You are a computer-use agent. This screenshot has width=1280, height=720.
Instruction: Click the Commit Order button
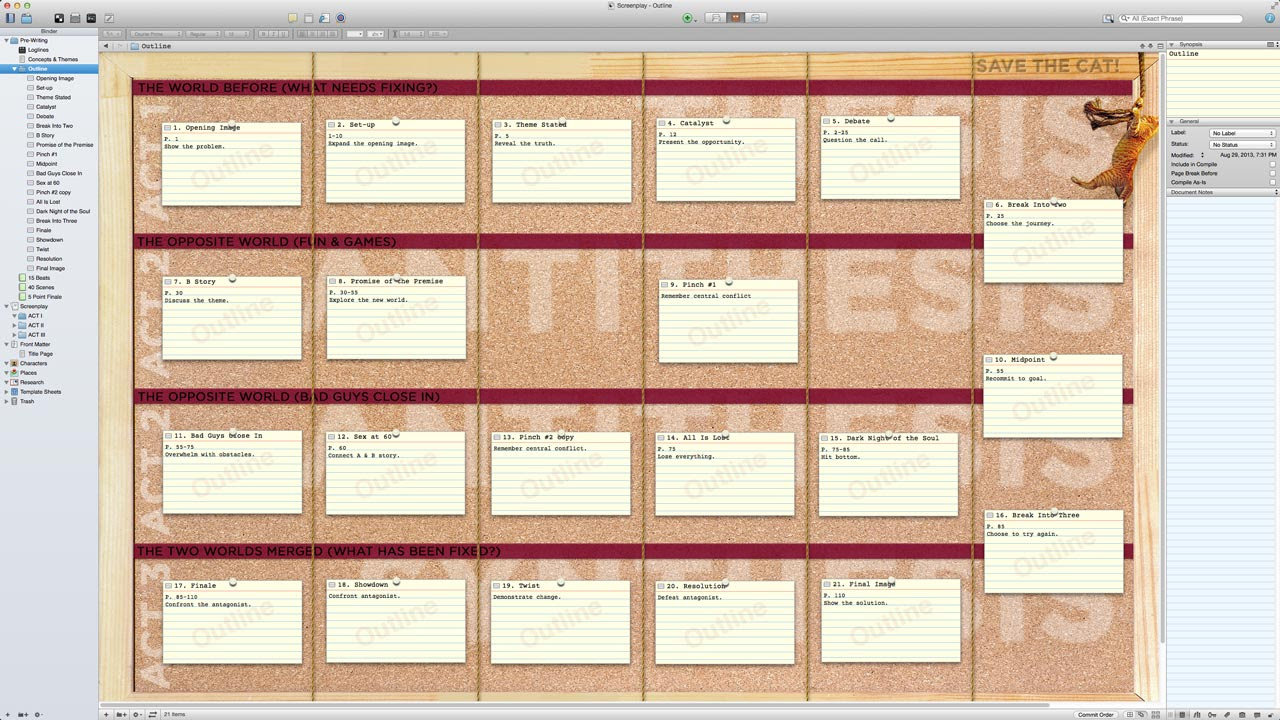pos(1095,714)
